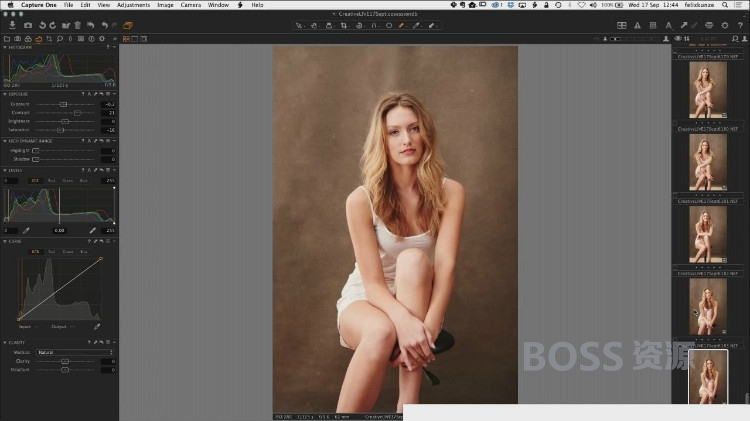Click the Print icon in toolbar
Image resolution: width=750 pixels, height=421 pixels.
[709, 25]
